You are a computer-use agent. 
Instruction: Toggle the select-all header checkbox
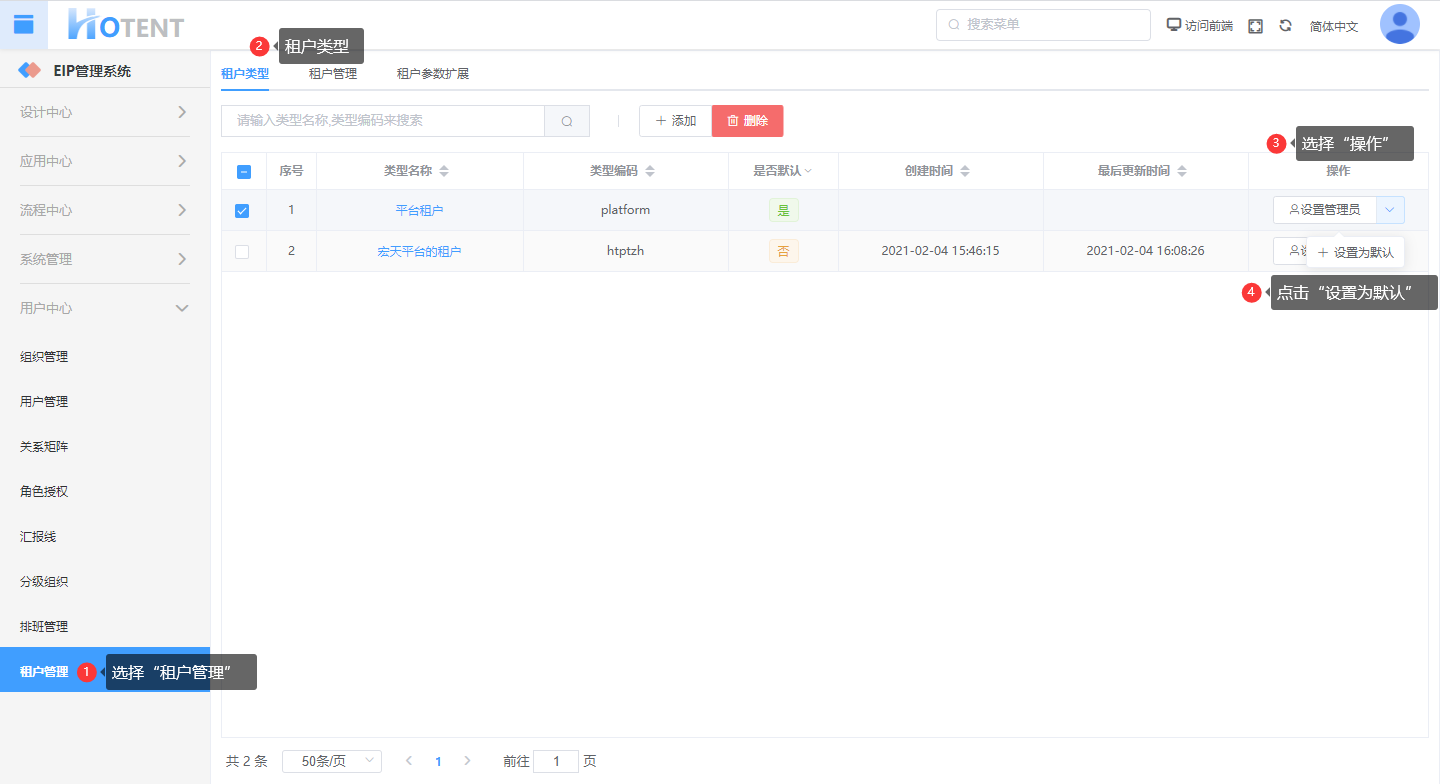(243, 171)
